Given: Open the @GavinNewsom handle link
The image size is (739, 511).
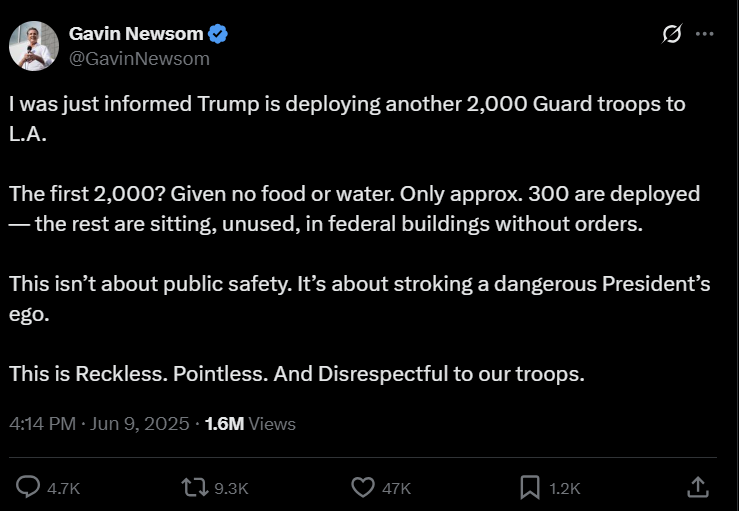Looking at the screenshot, I should 139,58.
